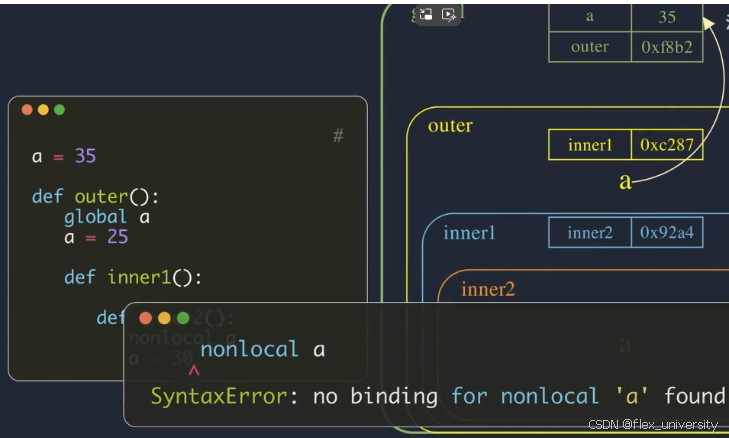Click the word 'SyntaxError' in the message

tap(219, 397)
